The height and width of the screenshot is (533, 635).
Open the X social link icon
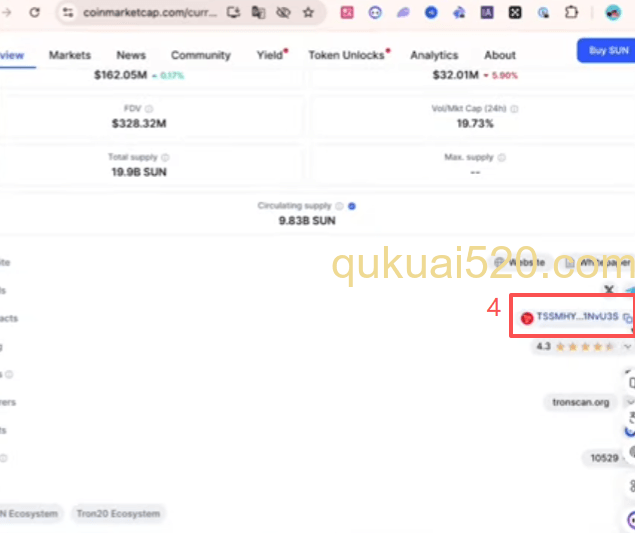point(609,290)
